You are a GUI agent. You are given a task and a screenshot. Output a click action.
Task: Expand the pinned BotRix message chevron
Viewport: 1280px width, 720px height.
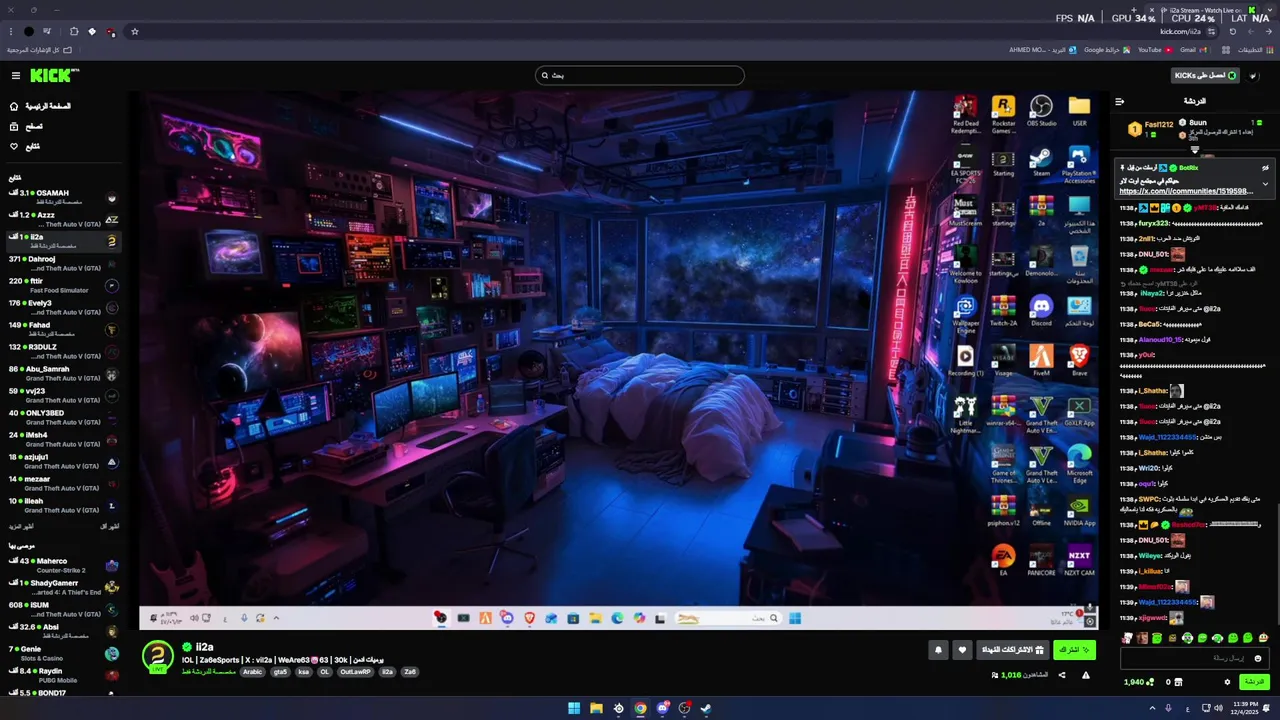[x=1265, y=184]
